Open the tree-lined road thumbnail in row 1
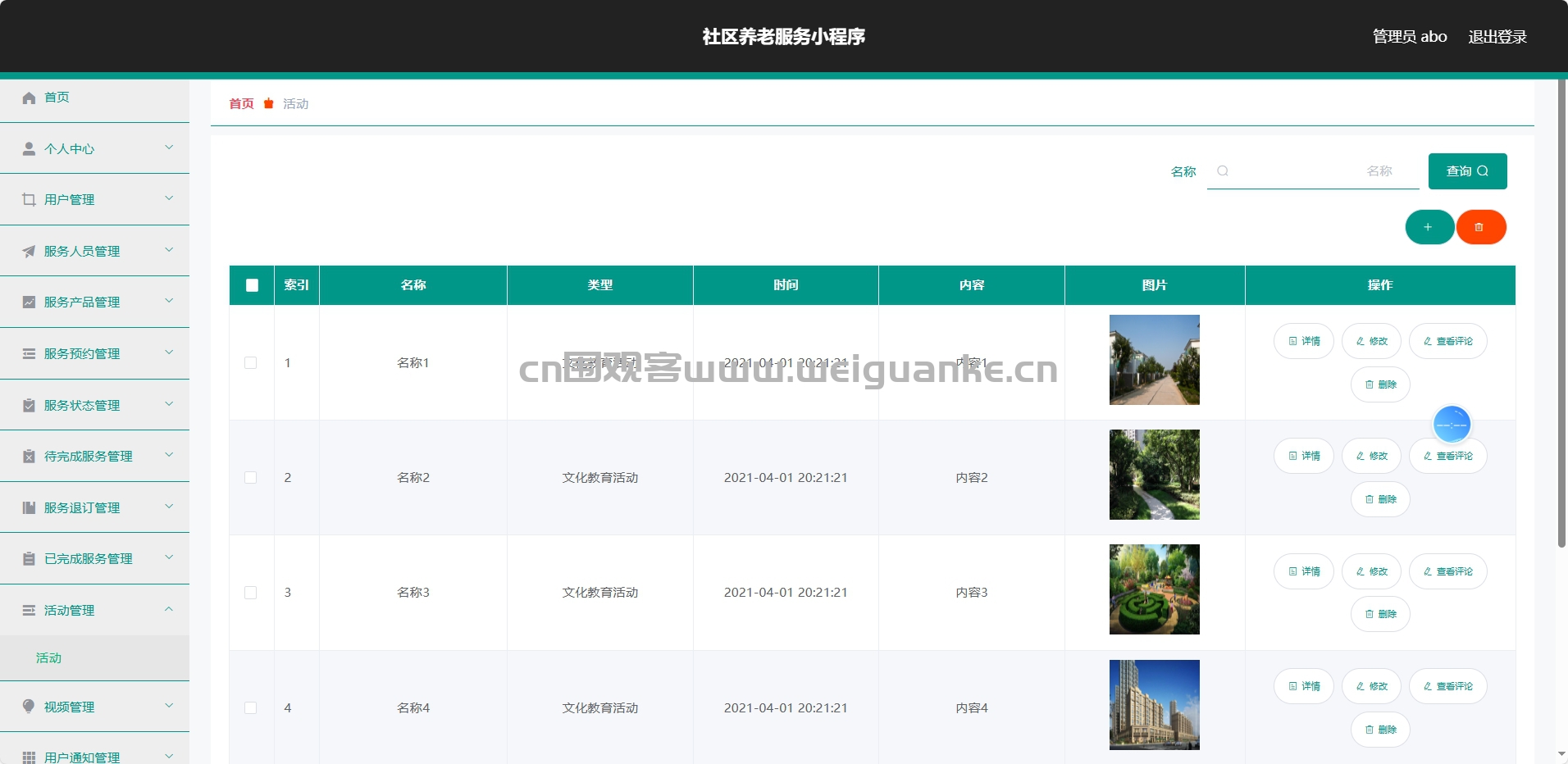This screenshot has width=1568, height=764. [x=1155, y=360]
